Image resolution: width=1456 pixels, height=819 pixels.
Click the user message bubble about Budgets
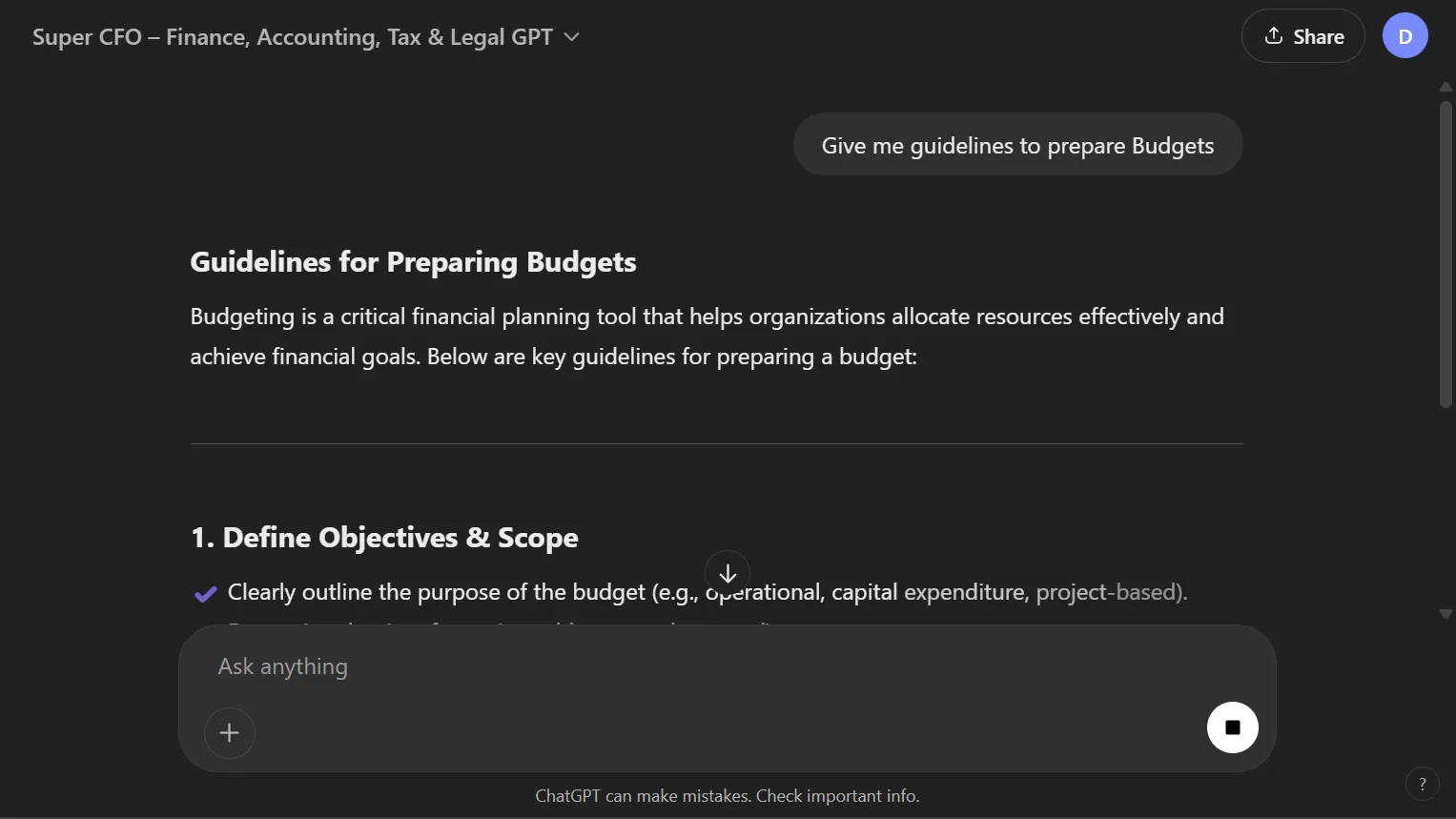(1017, 145)
